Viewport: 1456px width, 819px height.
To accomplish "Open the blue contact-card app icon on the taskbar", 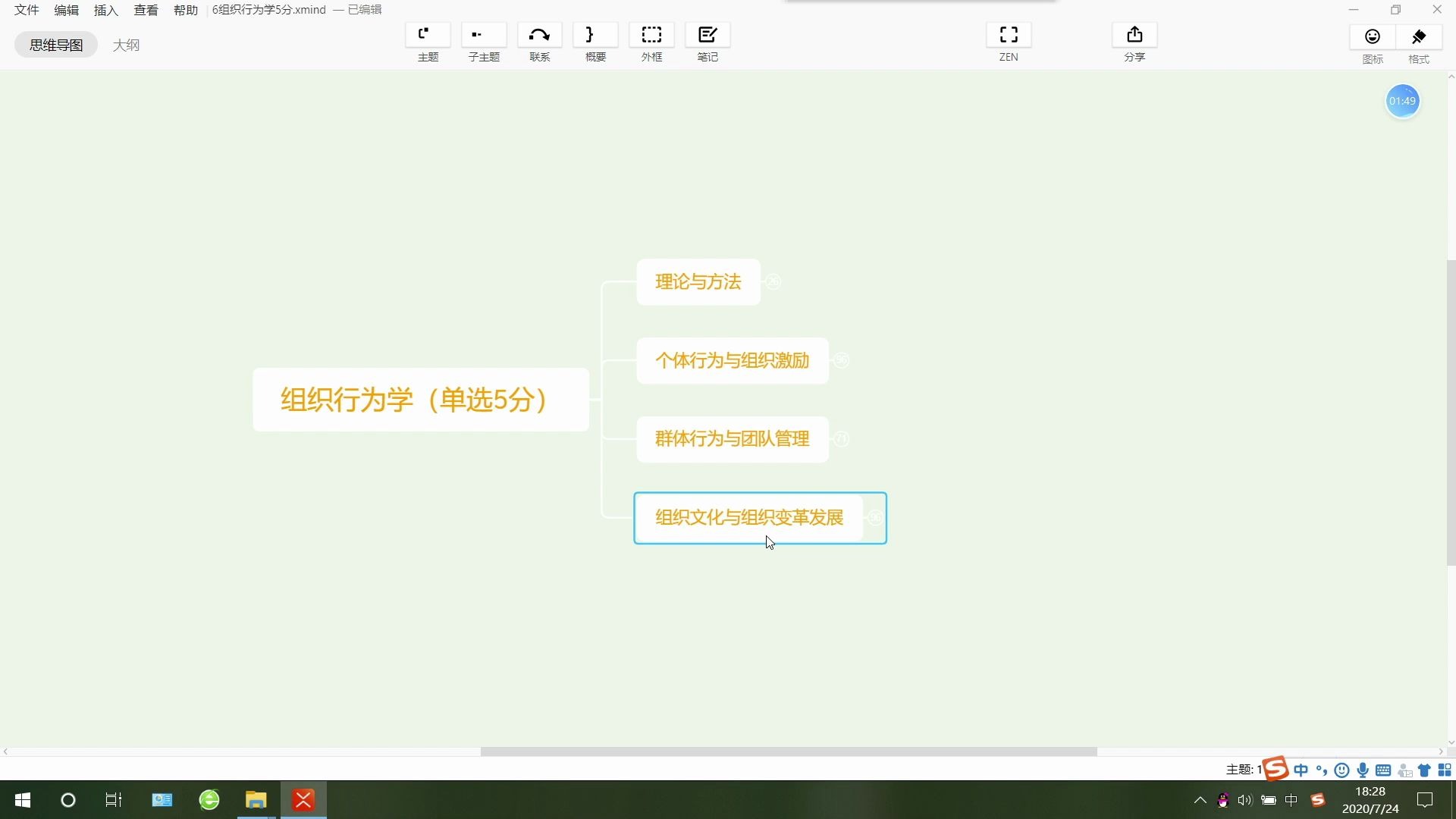I will 162,800.
